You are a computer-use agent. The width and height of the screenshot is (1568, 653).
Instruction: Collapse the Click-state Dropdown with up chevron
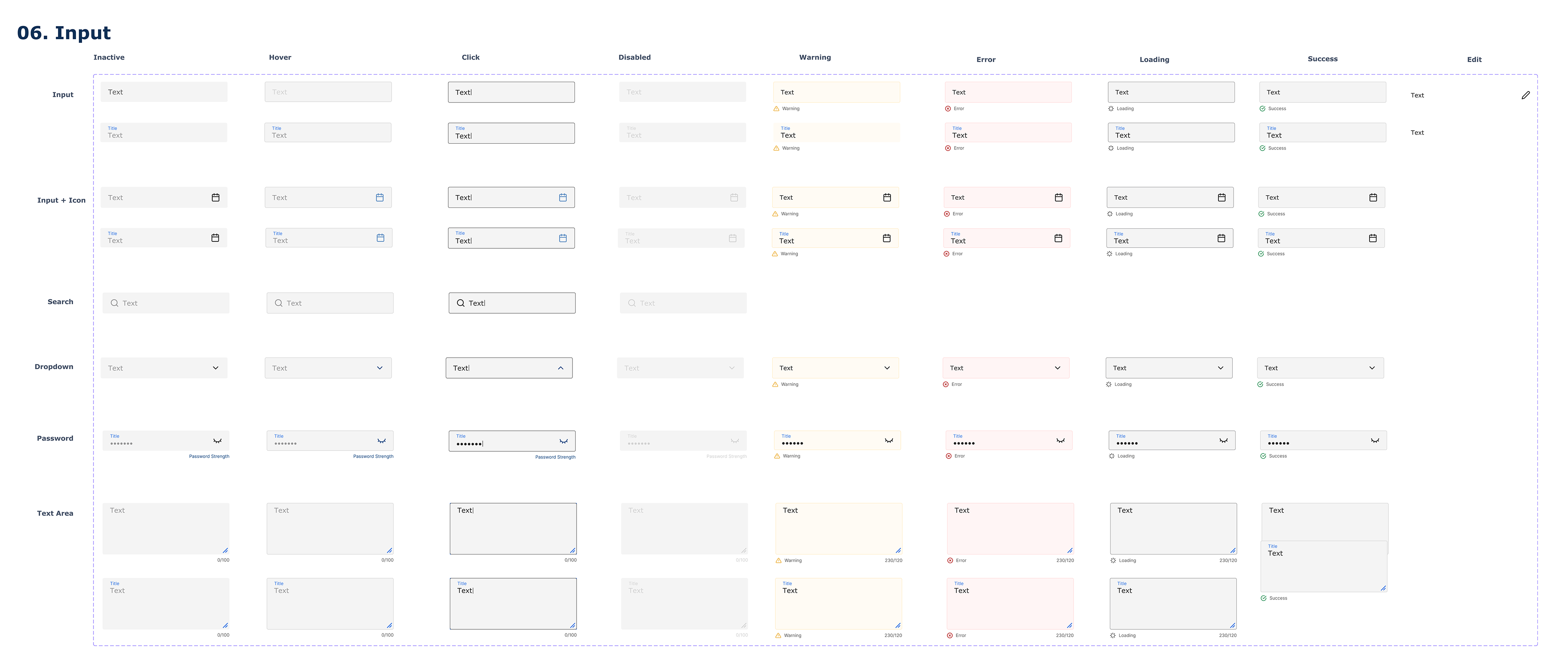click(561, 368)
